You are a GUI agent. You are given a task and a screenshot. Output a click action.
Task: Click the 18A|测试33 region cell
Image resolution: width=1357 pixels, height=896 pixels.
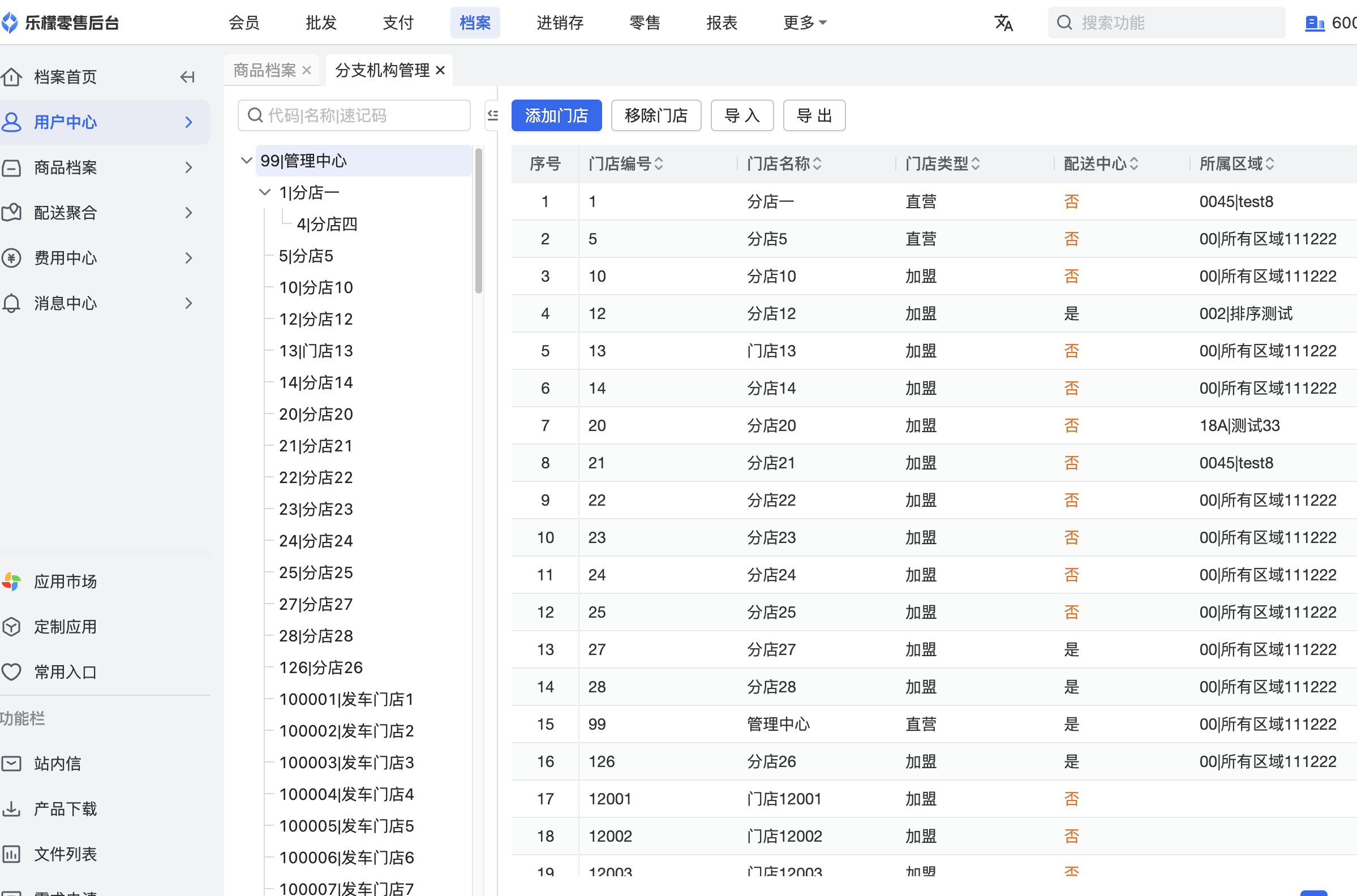click(1239, 425)
